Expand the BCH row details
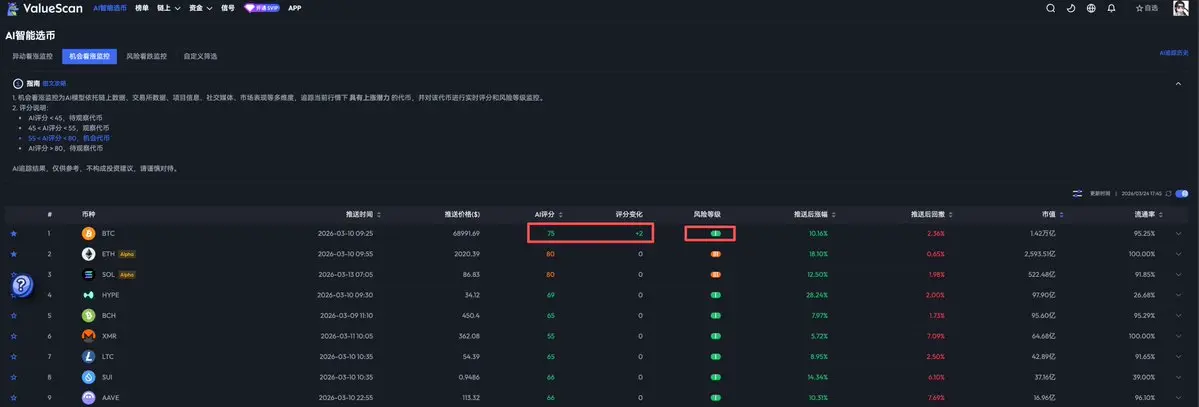This screenshot has width=1199, height=407. 1178,315
